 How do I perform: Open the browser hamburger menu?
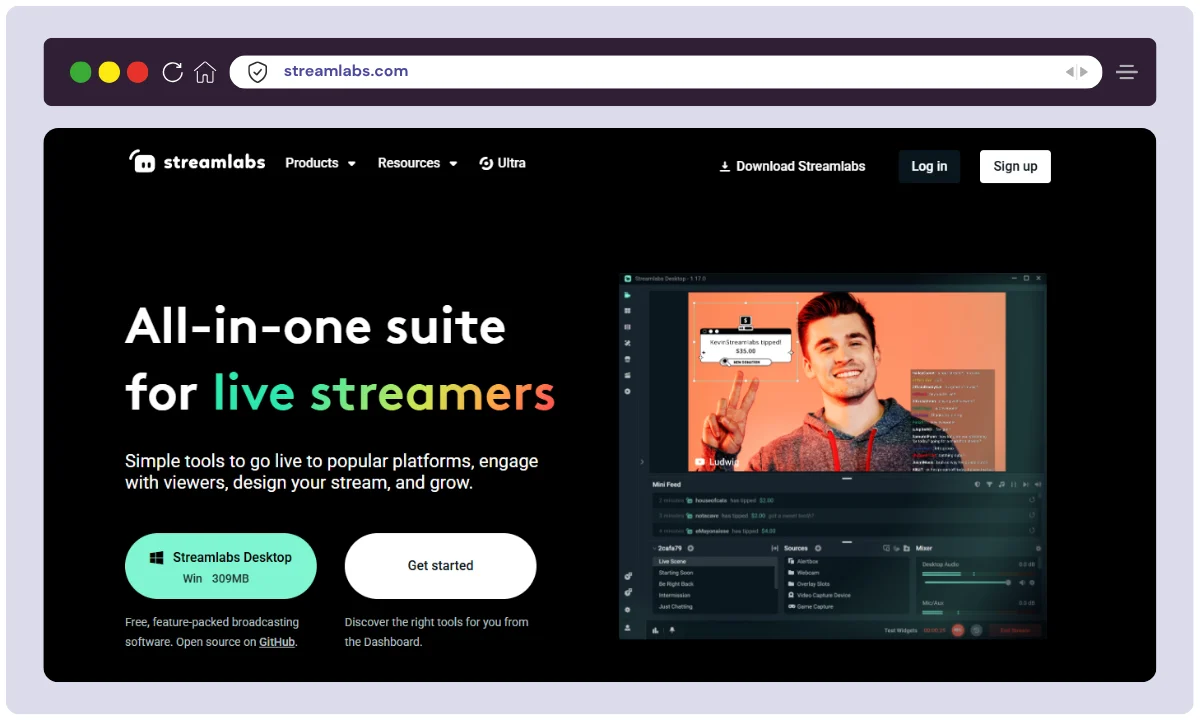1127,72
